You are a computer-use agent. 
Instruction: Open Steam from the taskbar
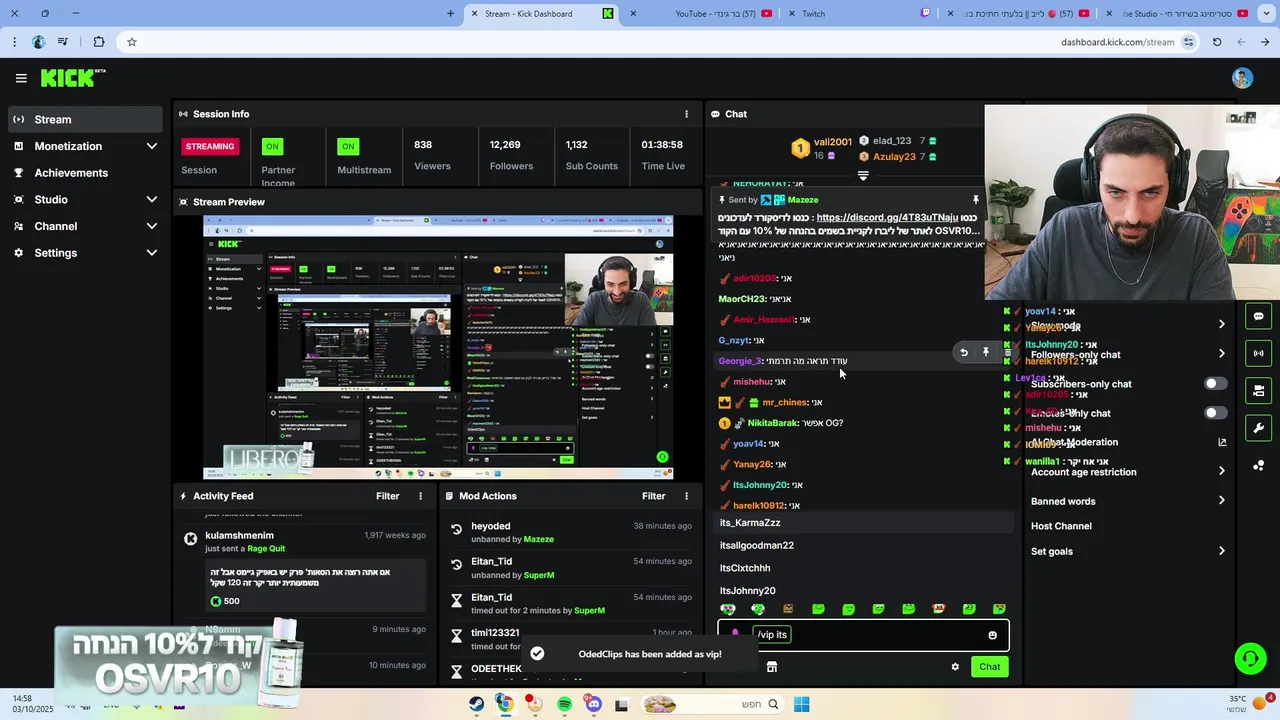coord(476,704)
